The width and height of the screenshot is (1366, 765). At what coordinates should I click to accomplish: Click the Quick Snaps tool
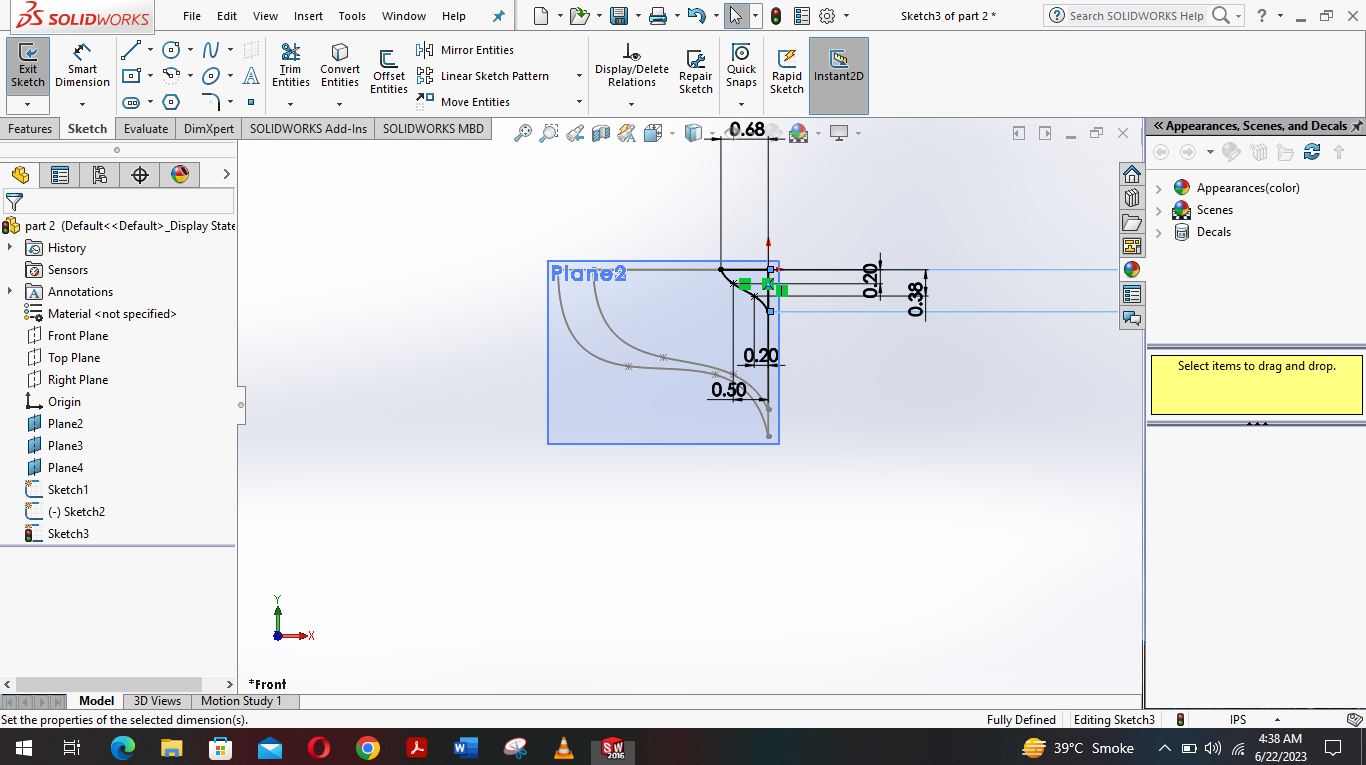[741, 66]
